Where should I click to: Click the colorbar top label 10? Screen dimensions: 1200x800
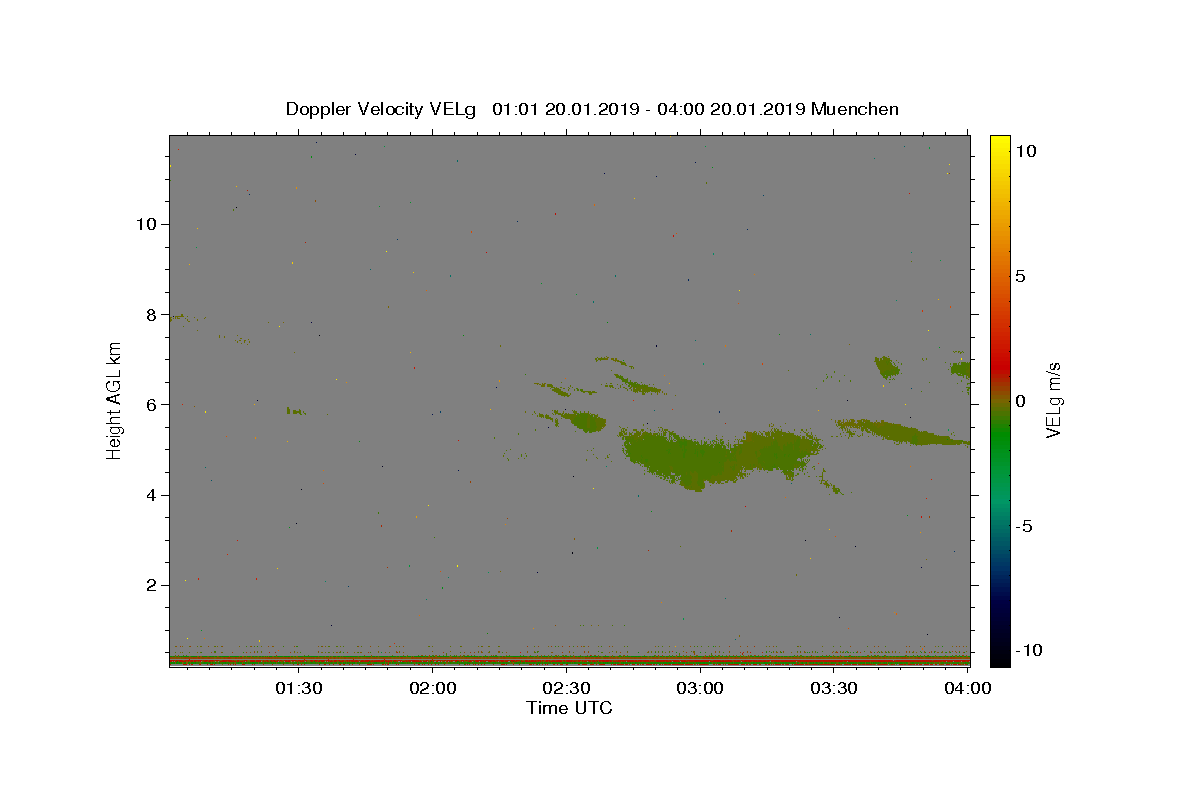tap(1025, 151)
